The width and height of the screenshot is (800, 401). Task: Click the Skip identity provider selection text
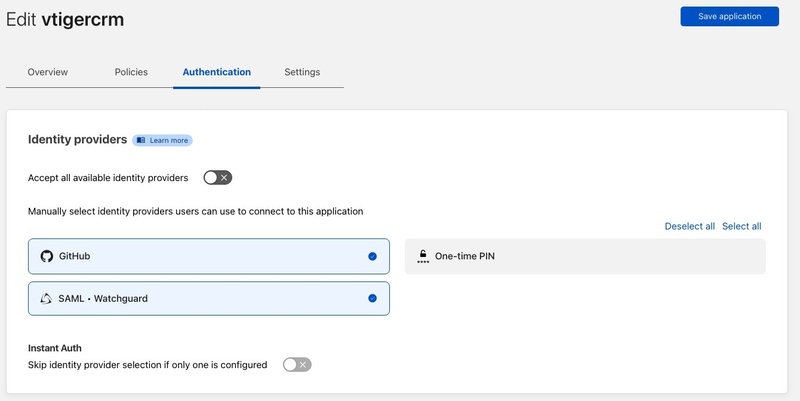pyautogui.click(x=147, y=365)
